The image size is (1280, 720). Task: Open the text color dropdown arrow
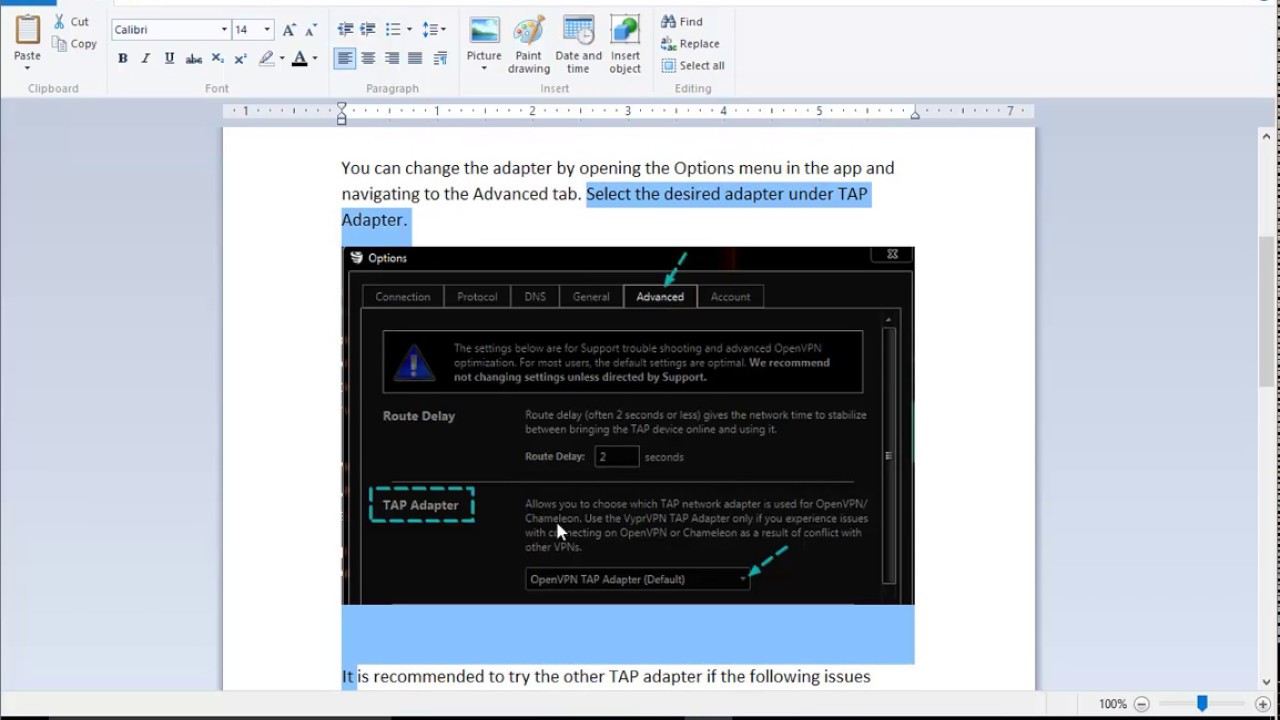[x=314, y=59]
